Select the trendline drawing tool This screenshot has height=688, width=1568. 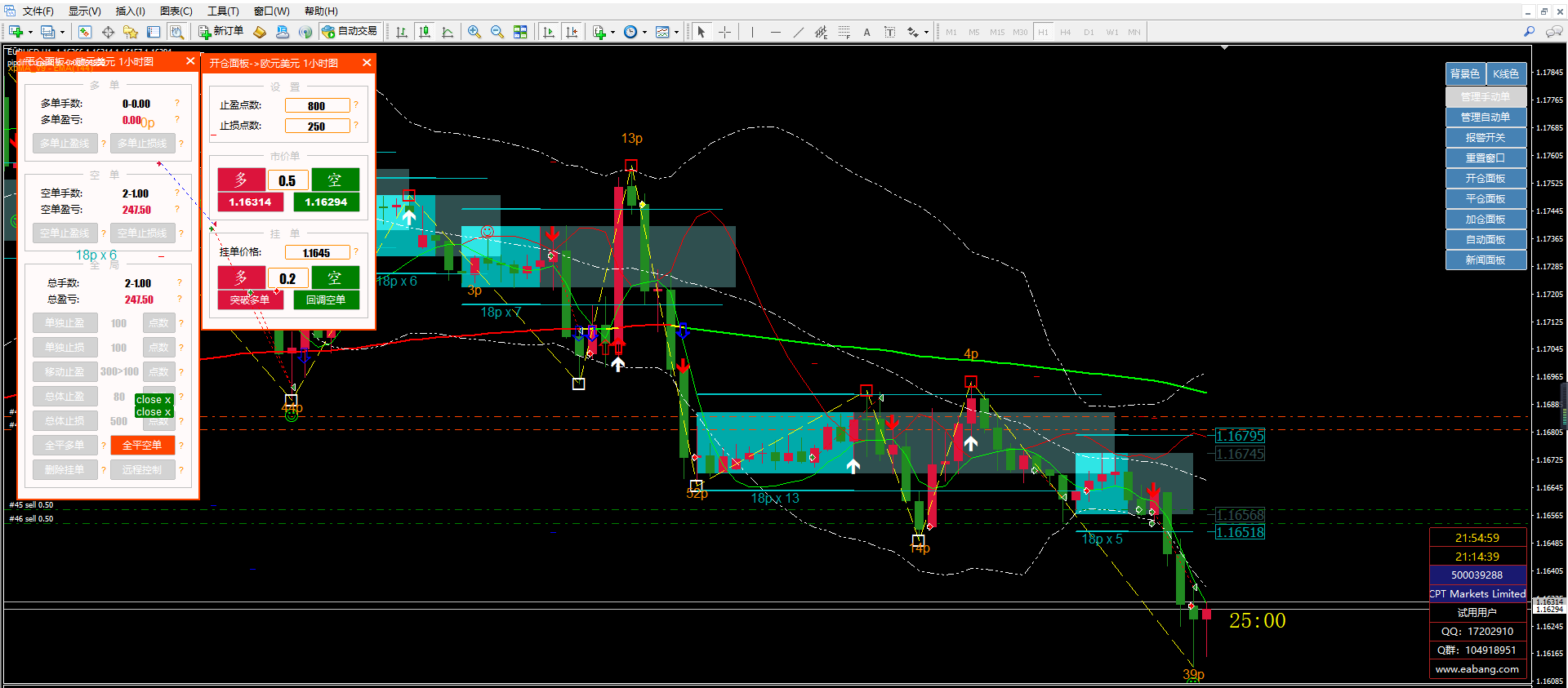(x=798, y=32)
